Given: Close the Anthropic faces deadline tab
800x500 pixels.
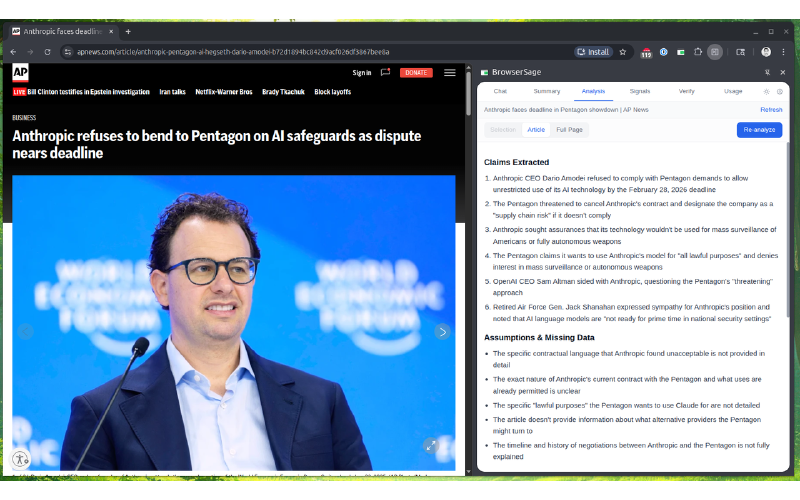Looking at the screenshot, I should point(111,32).
